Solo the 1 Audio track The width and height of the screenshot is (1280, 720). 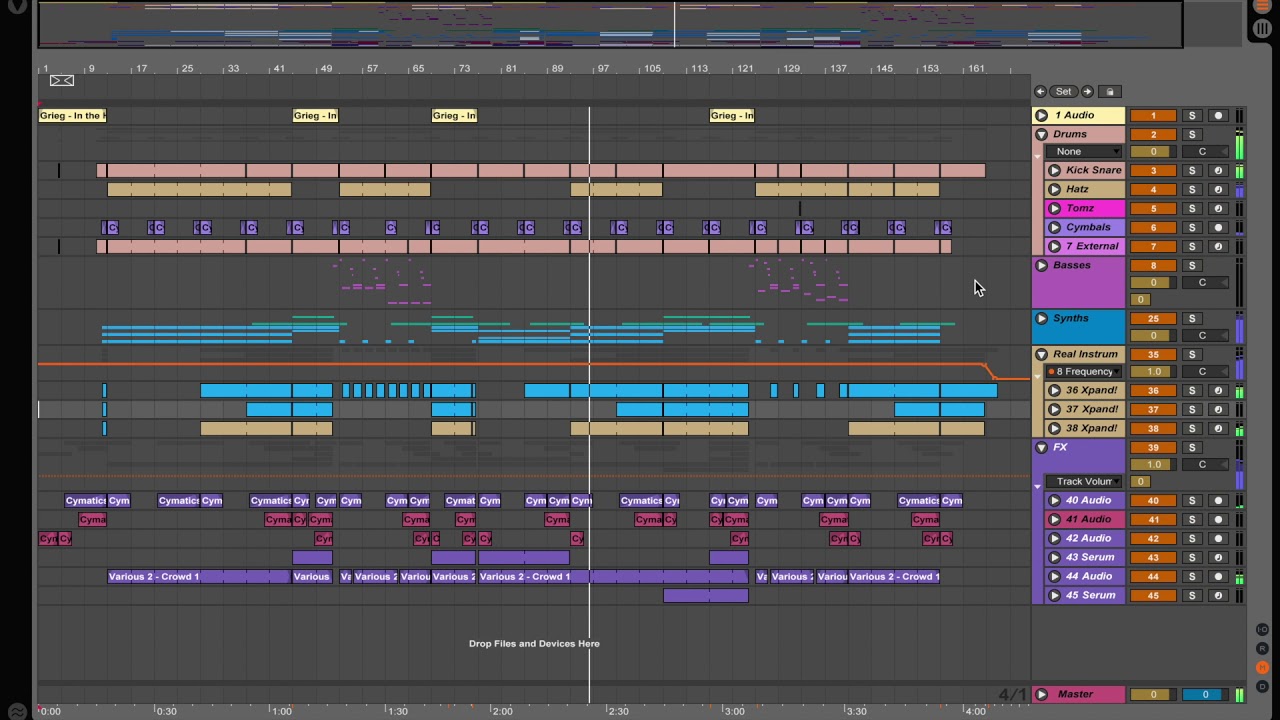[x=1192, y=115]
